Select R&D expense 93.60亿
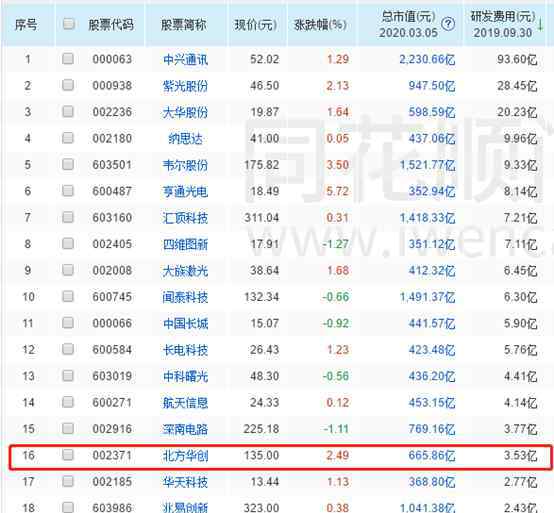 (x=517, y=59)
